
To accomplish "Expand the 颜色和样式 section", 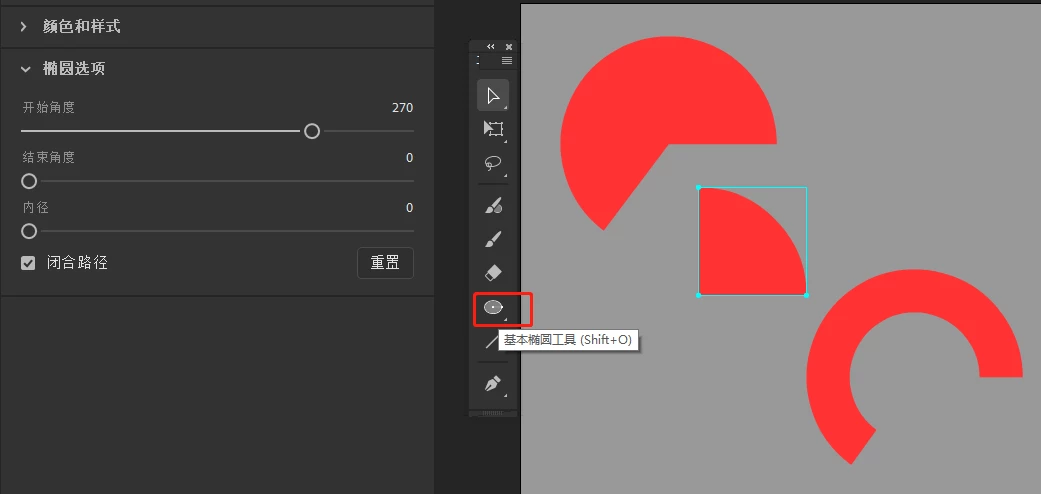I will coord(24,27).
